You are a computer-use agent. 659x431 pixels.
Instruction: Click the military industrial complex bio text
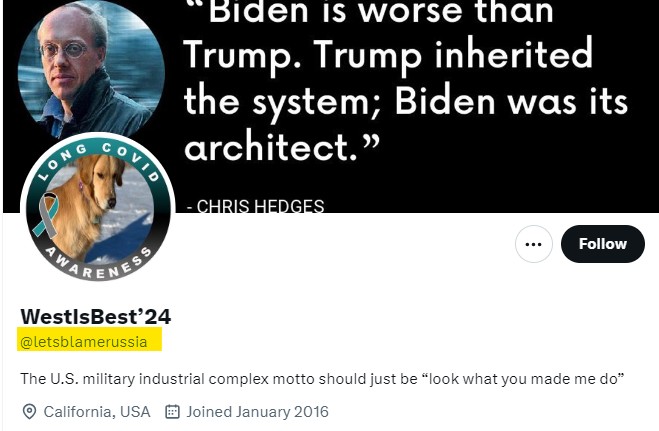322,379
